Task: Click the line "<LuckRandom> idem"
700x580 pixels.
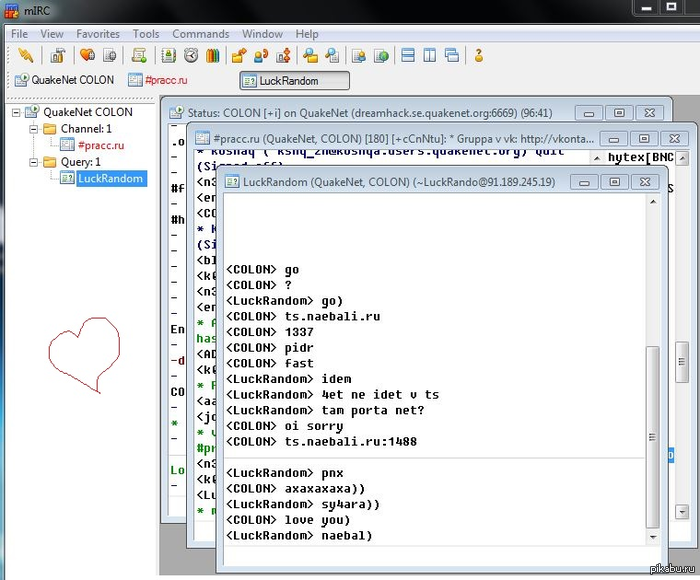Action: (x=288, y=379)
